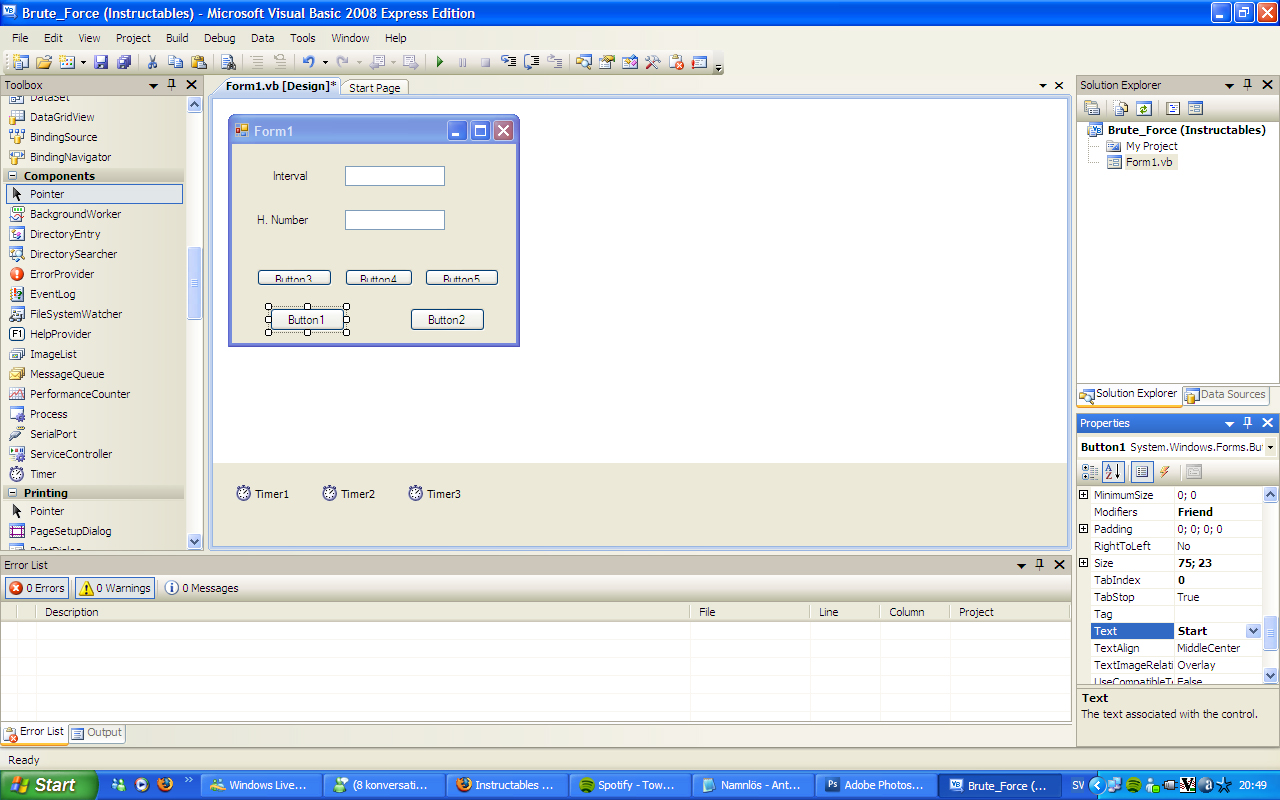Click the Interval text box on the form
This screenshot has height=800, width=1280.
[395, 176]
